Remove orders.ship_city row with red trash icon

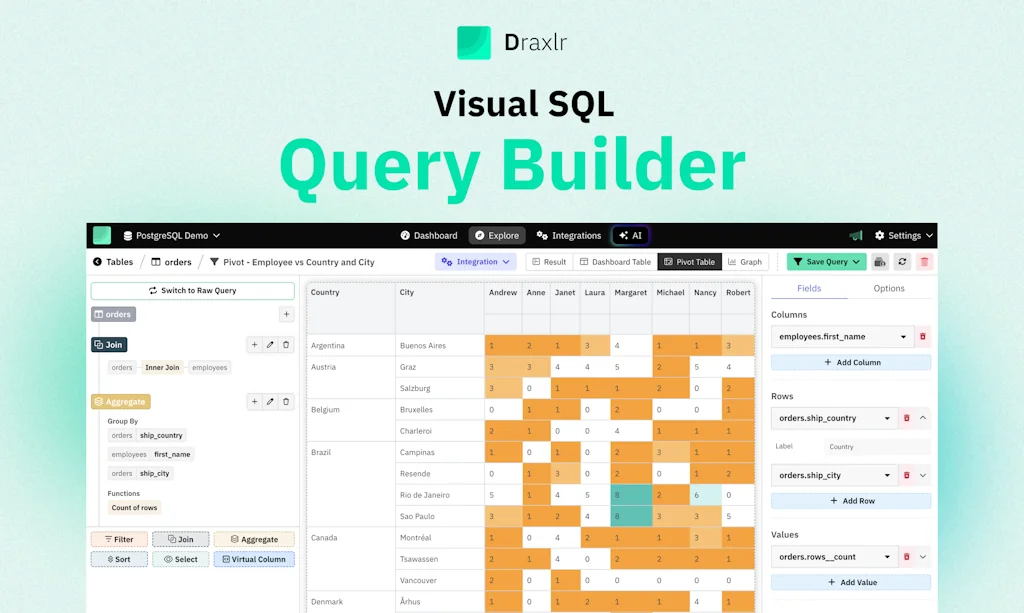coord(906,475)
